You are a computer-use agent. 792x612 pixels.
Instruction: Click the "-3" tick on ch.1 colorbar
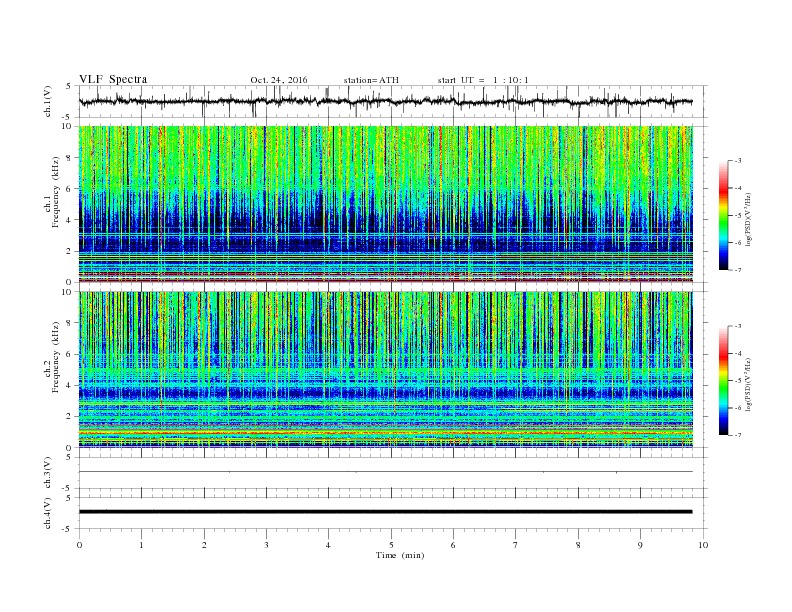point(738,161)
